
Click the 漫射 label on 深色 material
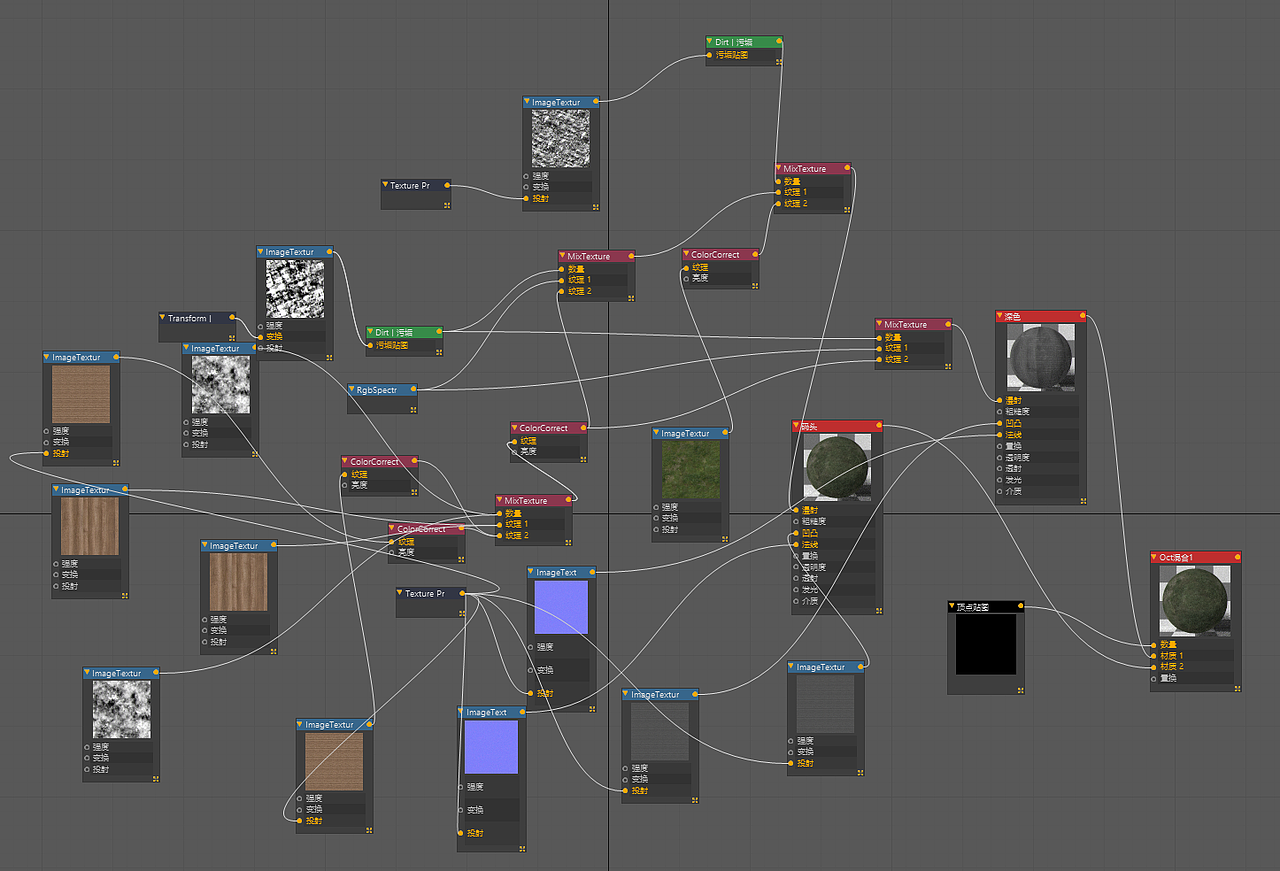(x=1012, y=400)
